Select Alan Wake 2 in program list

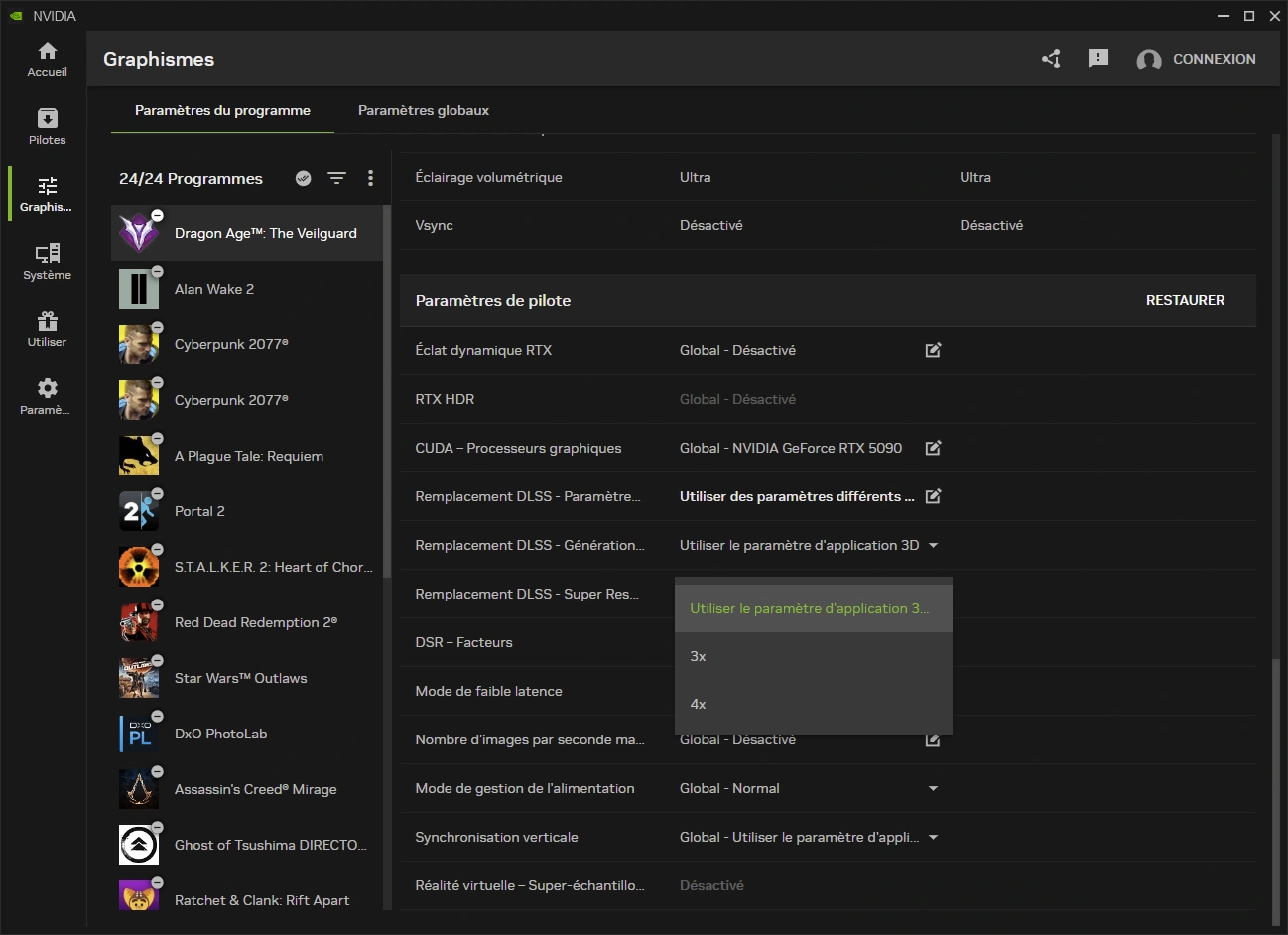click(x=247, y=289)
